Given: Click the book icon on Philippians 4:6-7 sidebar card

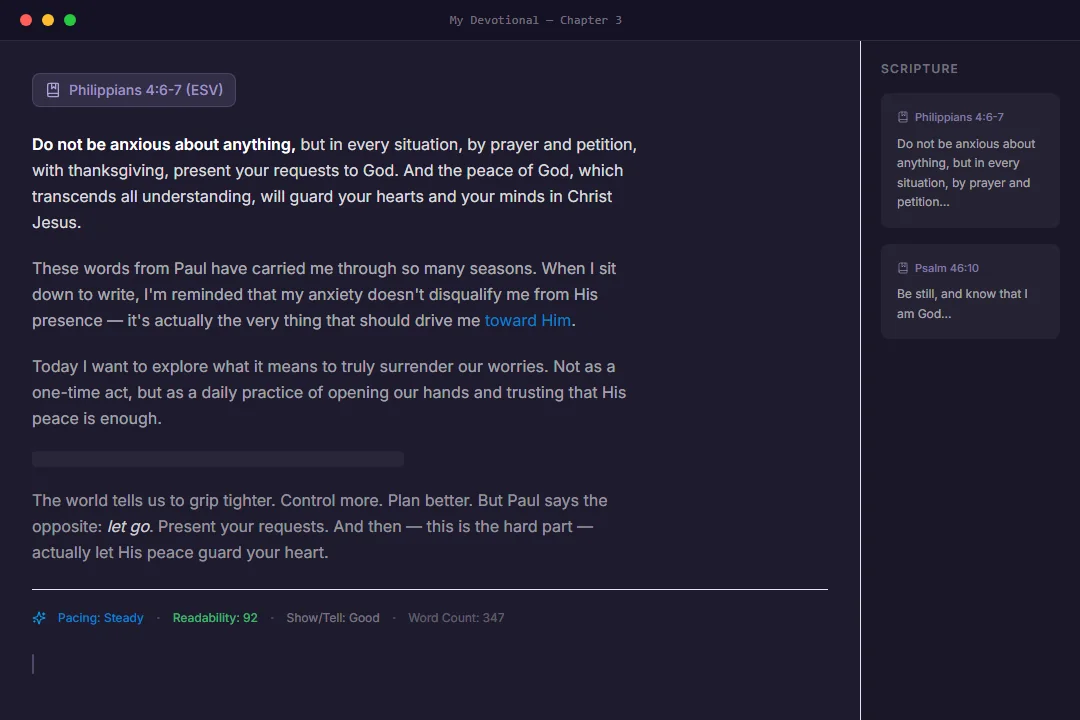Looking at the screenshot, I should [902, 117].
